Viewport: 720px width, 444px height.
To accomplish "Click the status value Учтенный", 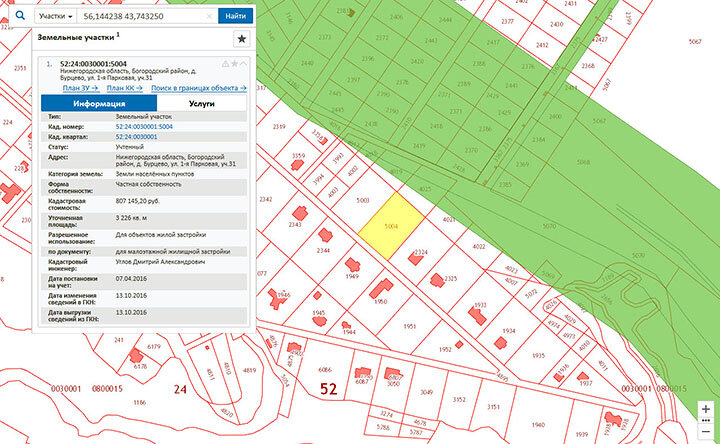I will point(129,147).
